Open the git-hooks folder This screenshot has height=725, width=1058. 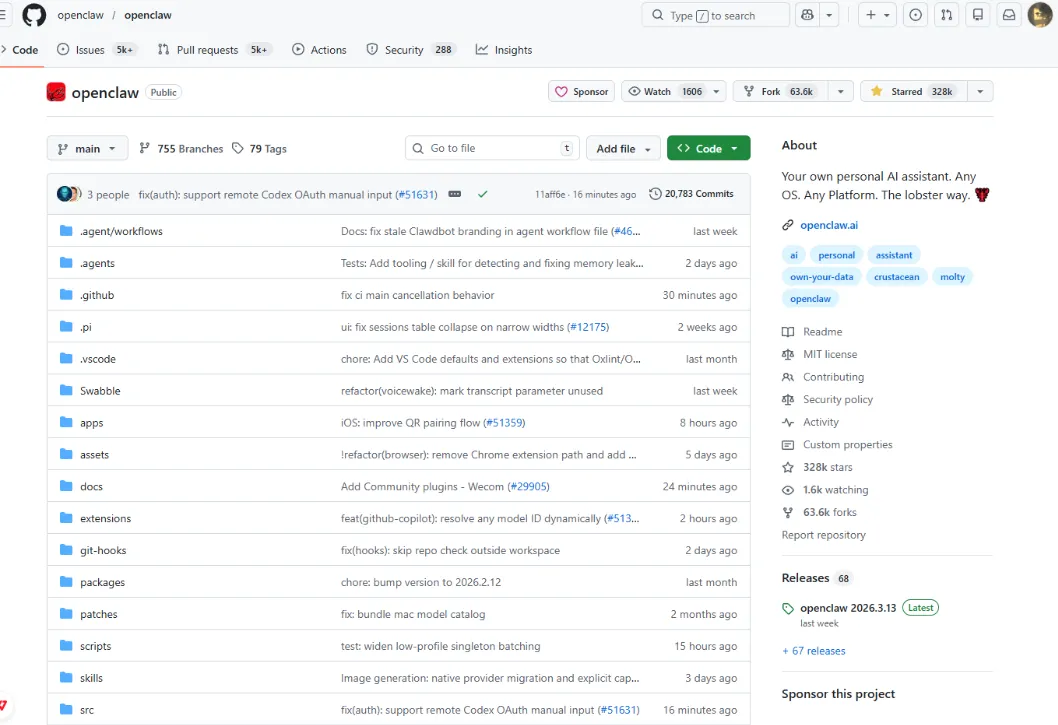point(103,550)
